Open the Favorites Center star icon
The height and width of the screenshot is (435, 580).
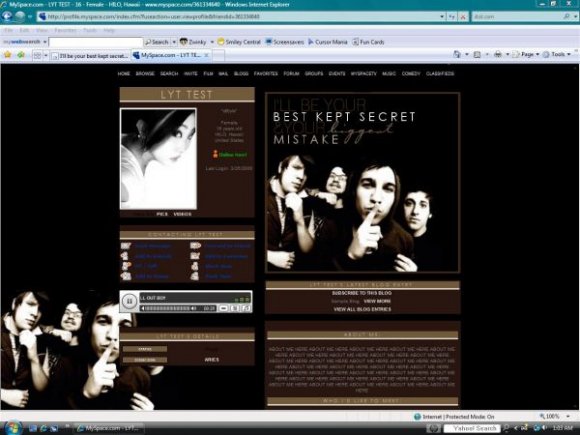tap(7, 55)
